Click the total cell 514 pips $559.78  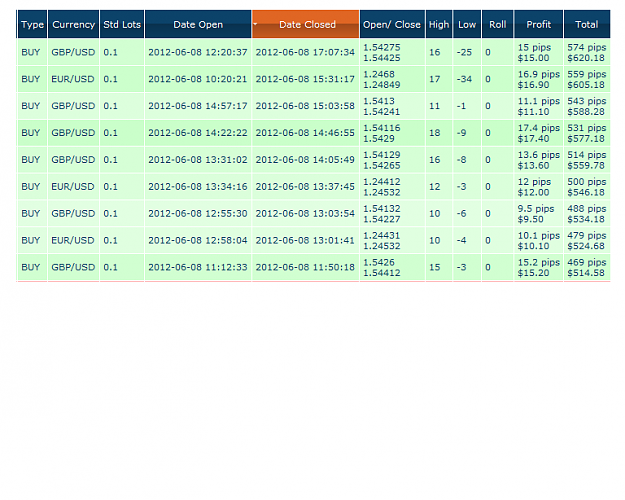click(587, 160)
